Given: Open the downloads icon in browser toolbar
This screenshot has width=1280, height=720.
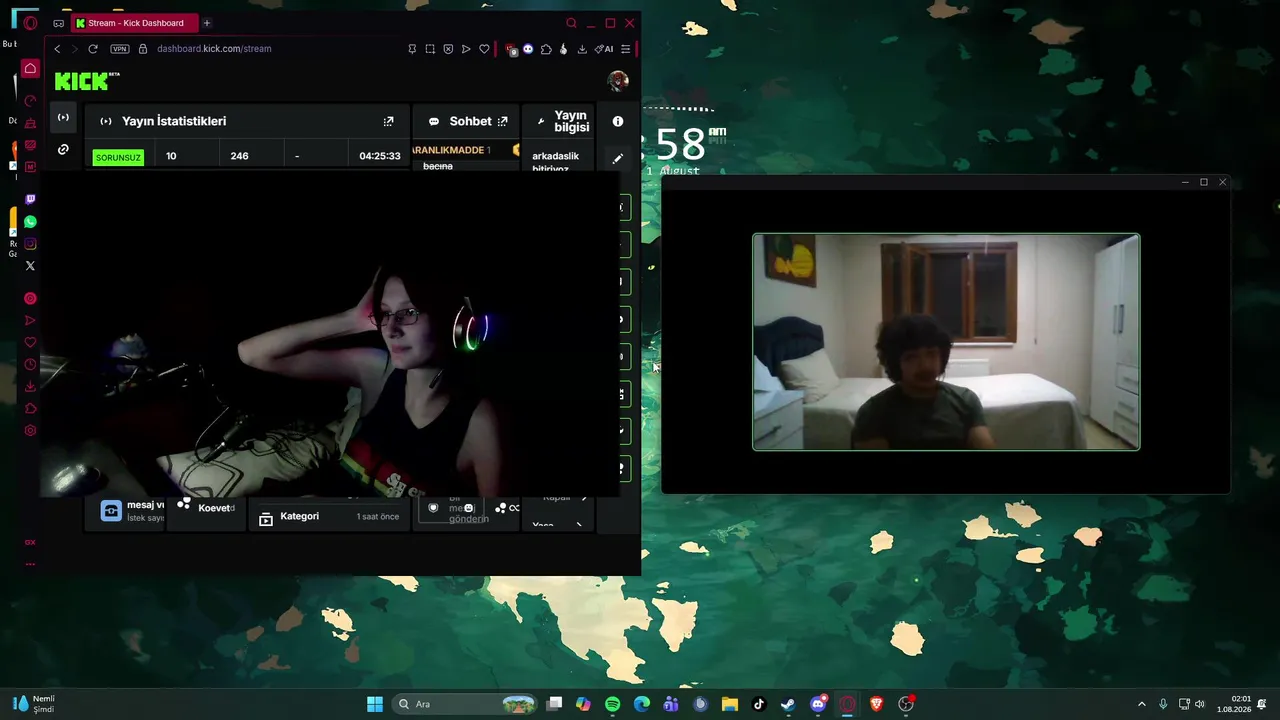Looking at the screenshot, I should pos(582,49).
